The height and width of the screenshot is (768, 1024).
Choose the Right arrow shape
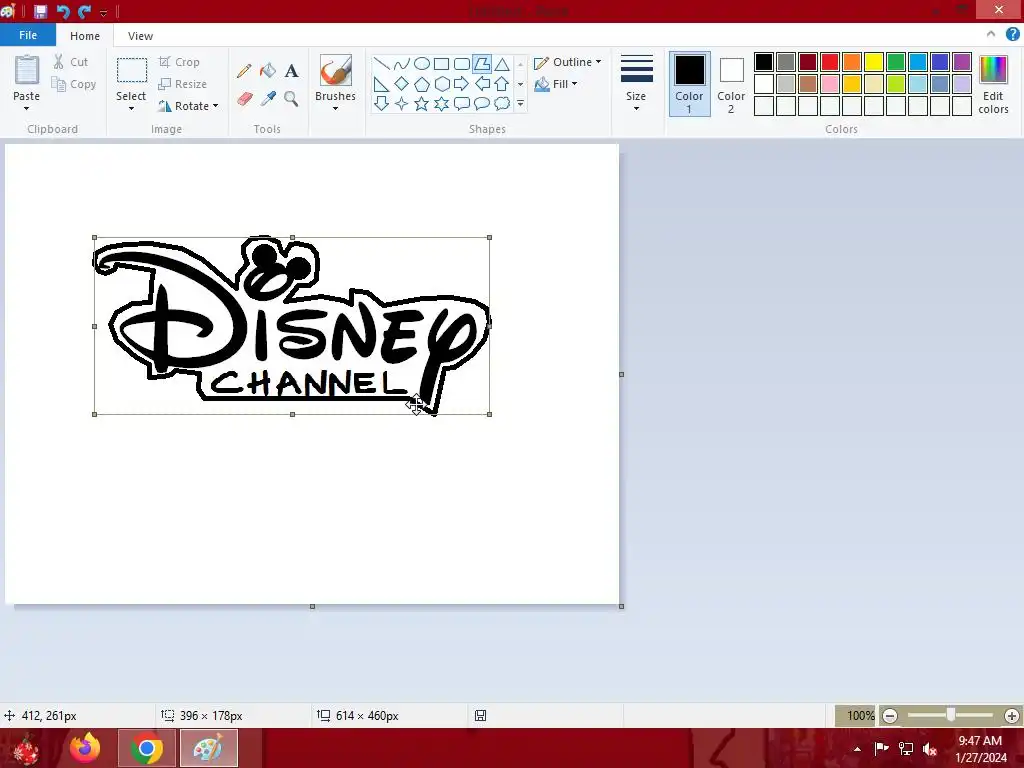tap(462, 84)
